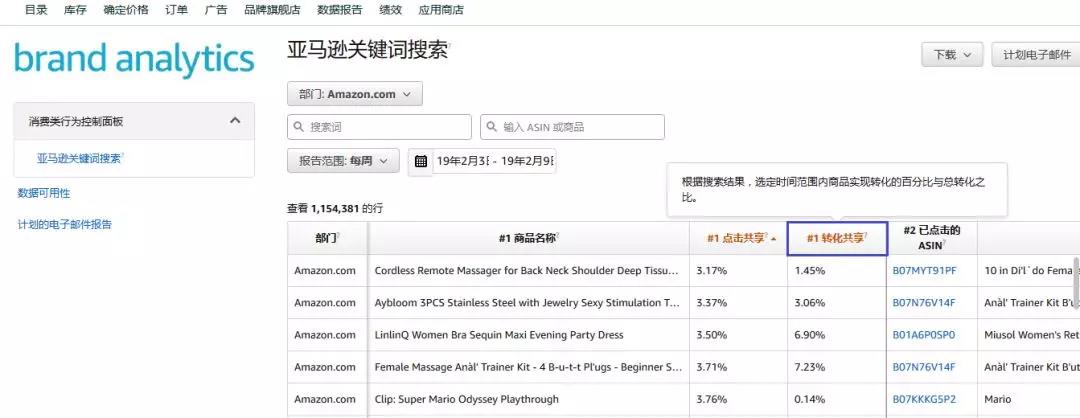Open the 计划的电子邮件报告 link
Image resolution: width=1080 pixels, height=418 pixels.
(x=65, y=224)
